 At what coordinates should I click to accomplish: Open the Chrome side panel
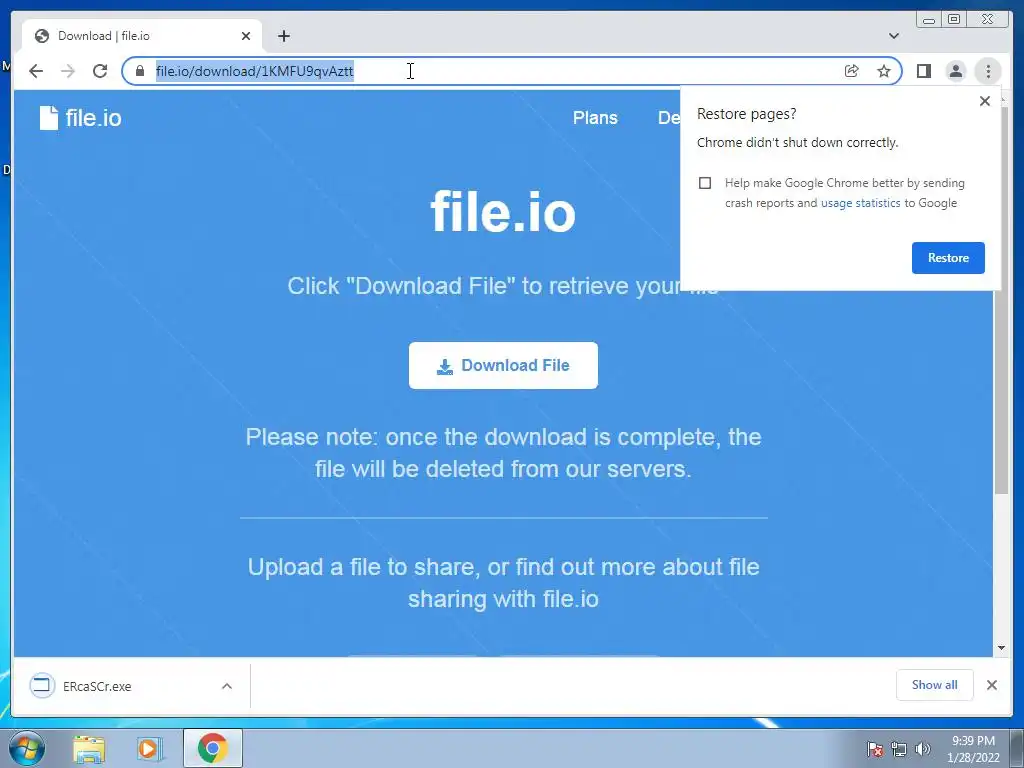923,71
